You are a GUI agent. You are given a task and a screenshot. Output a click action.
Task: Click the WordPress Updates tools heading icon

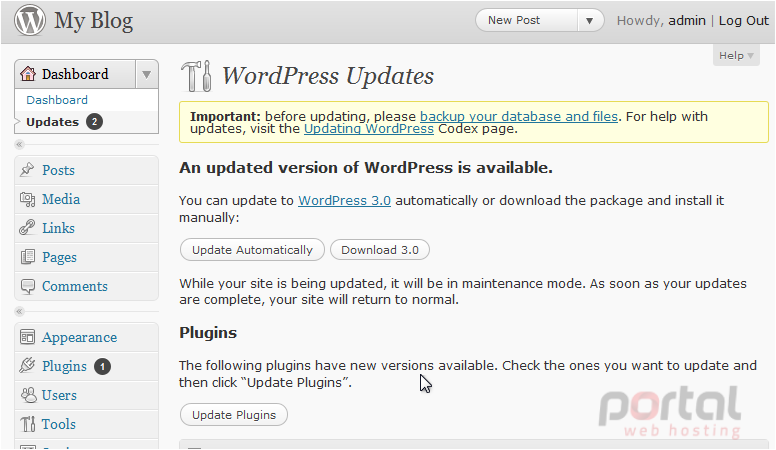[x=196, y=76]
